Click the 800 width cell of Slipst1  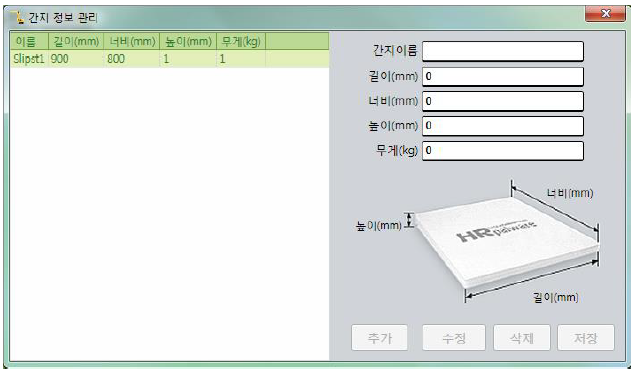[x=132, y=59]
